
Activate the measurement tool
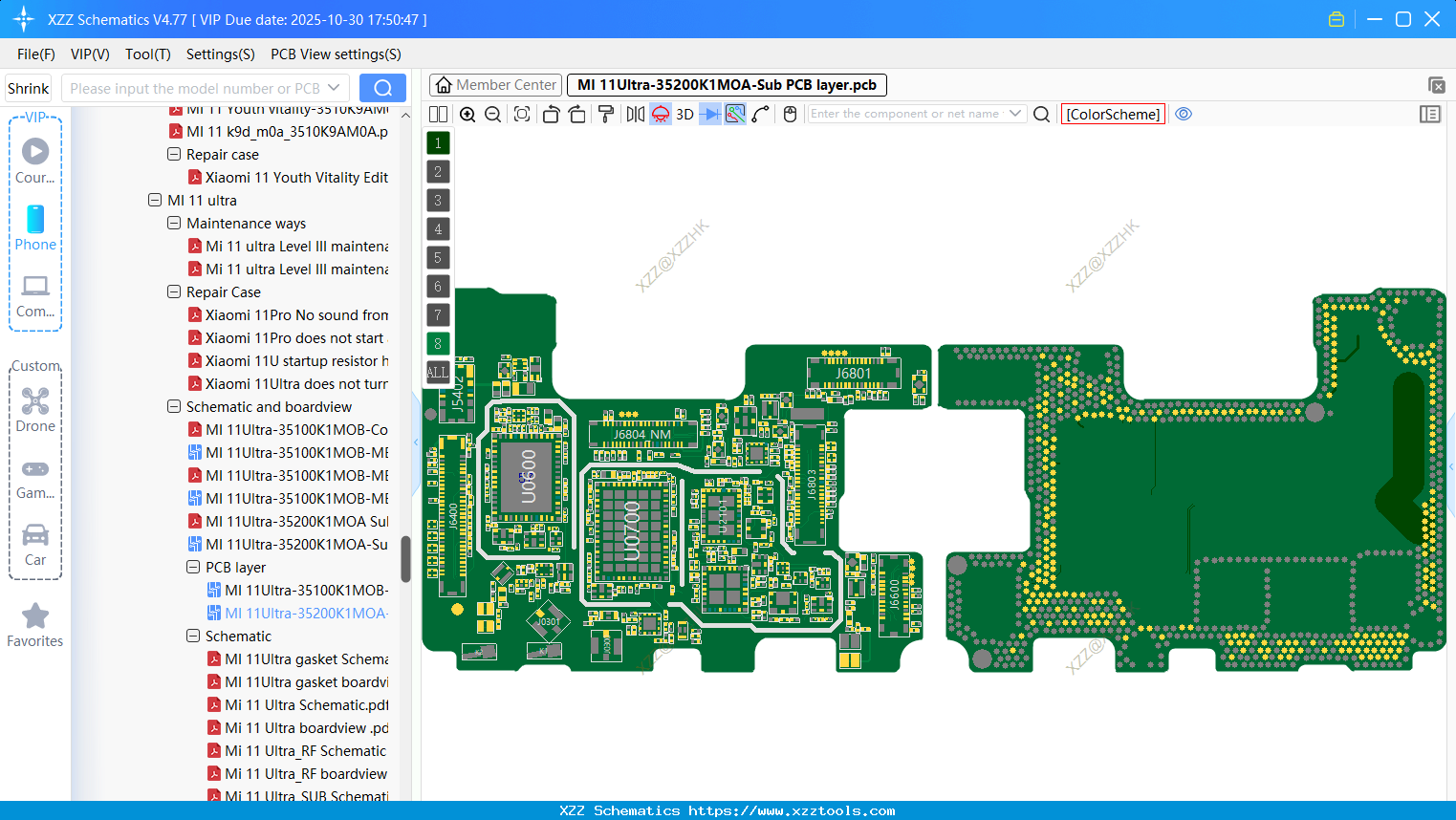(734, 114)
